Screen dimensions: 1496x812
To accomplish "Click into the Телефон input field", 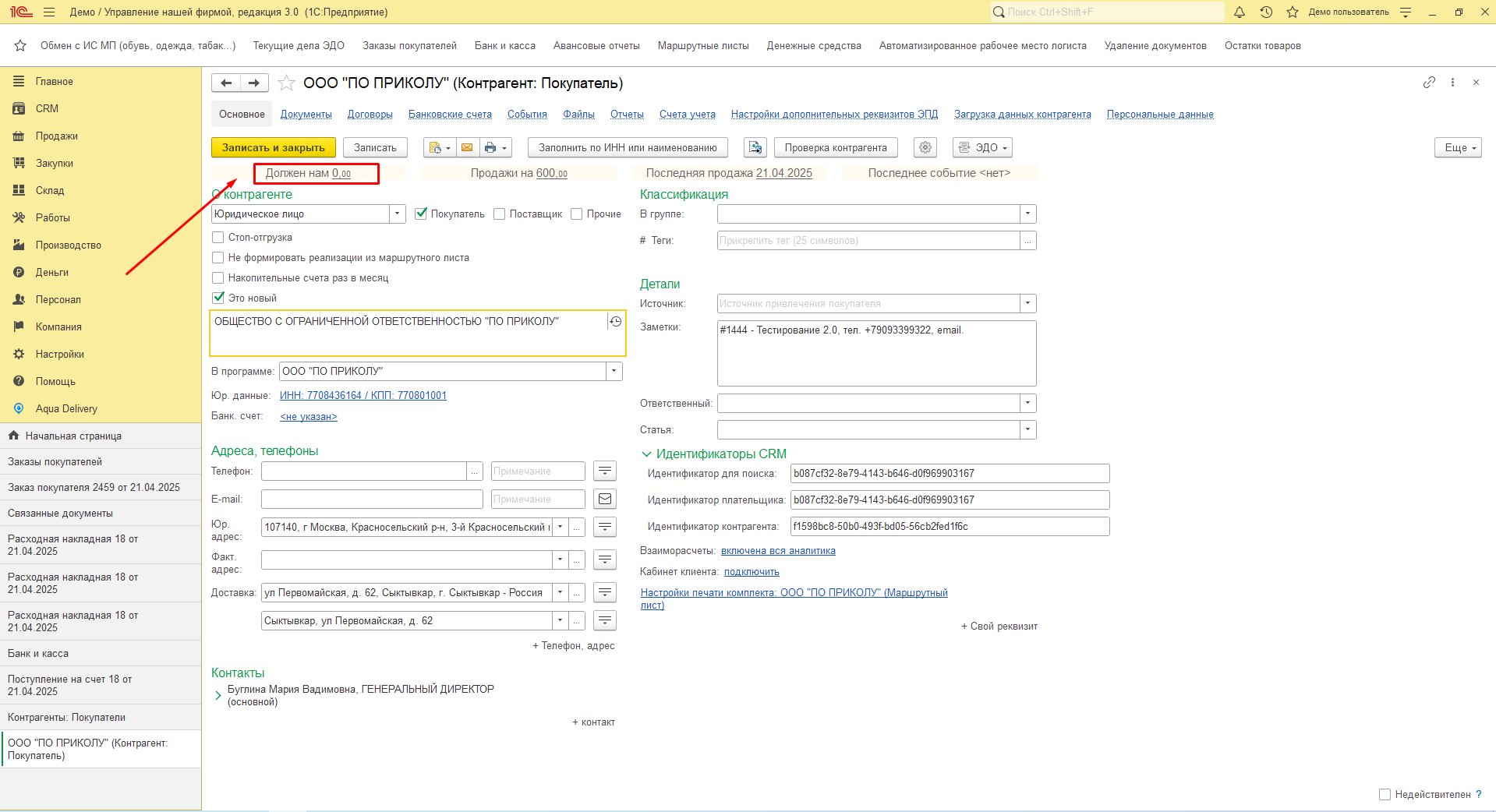I will pyautogui.click(x=364, y=471).
